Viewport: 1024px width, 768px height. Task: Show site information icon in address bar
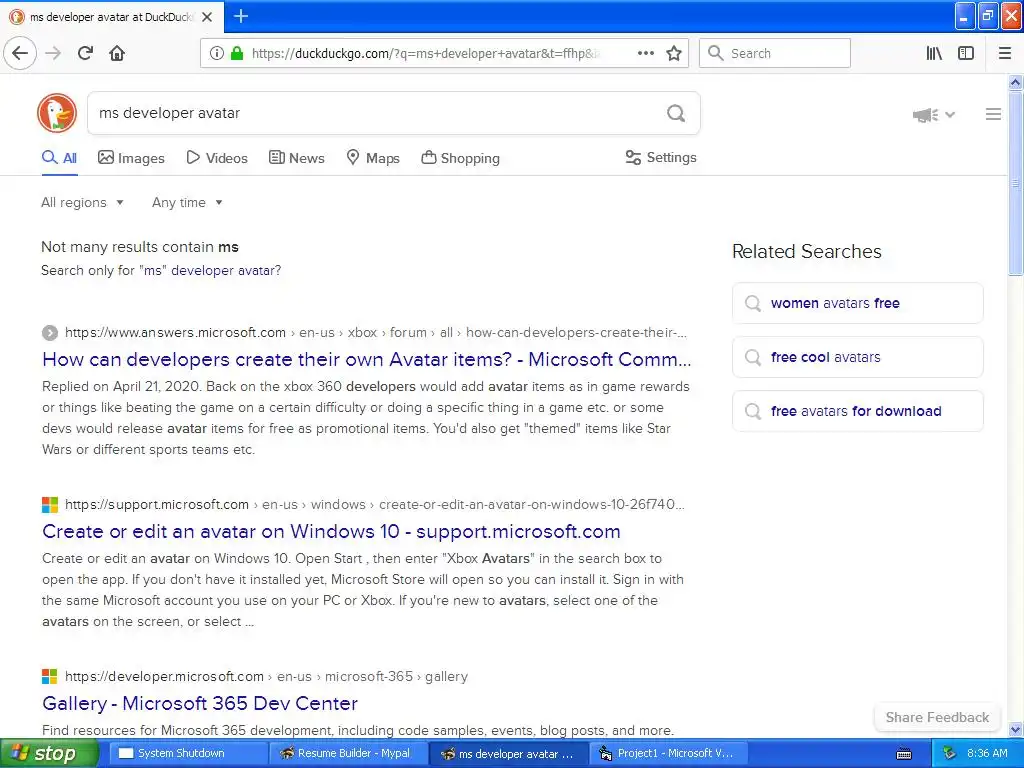(x=216, y=53)
